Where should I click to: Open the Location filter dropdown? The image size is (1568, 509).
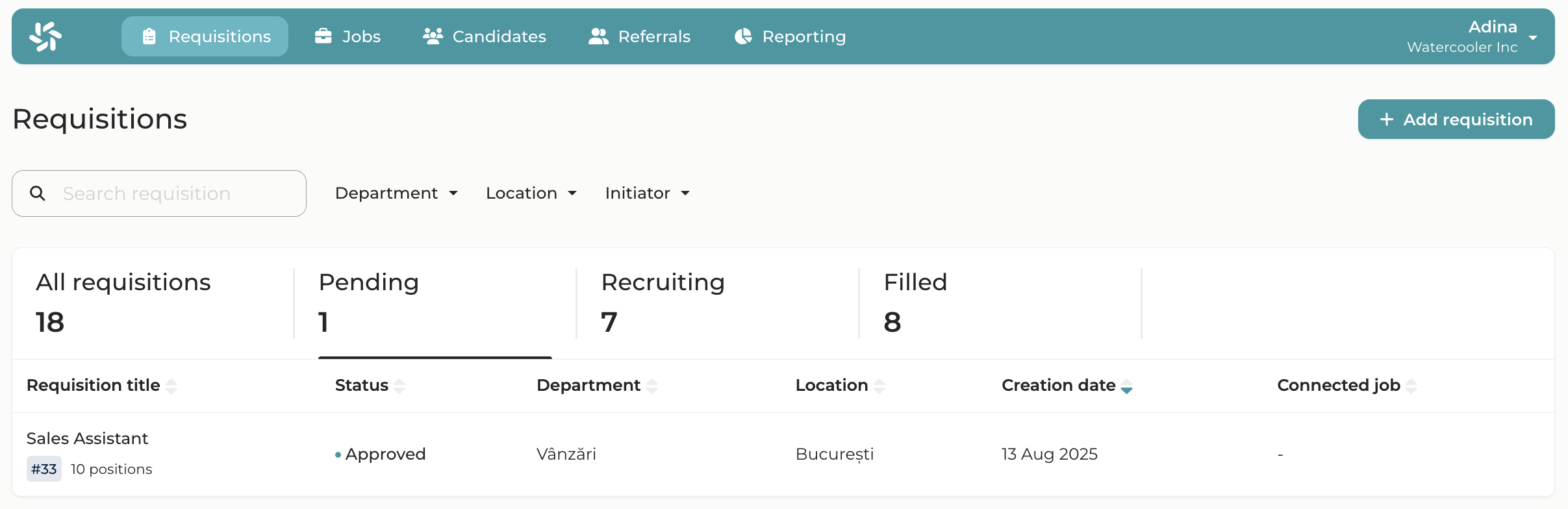531,193
